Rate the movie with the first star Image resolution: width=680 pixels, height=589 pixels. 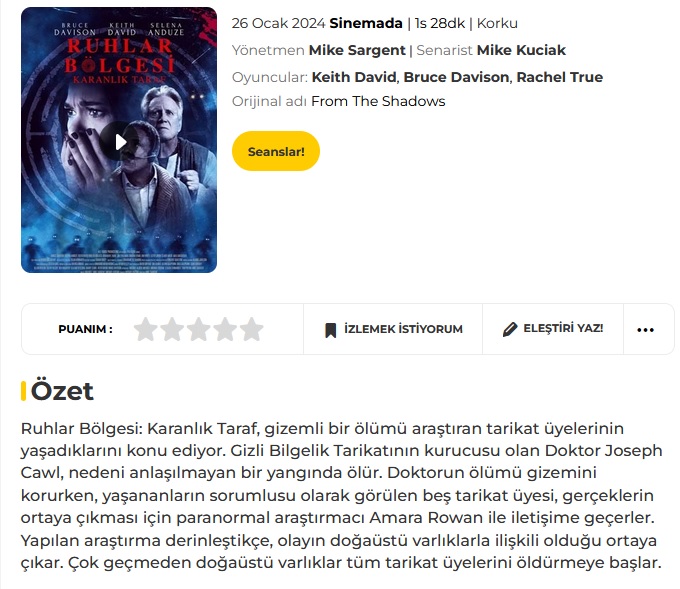[x=146, y=329]
